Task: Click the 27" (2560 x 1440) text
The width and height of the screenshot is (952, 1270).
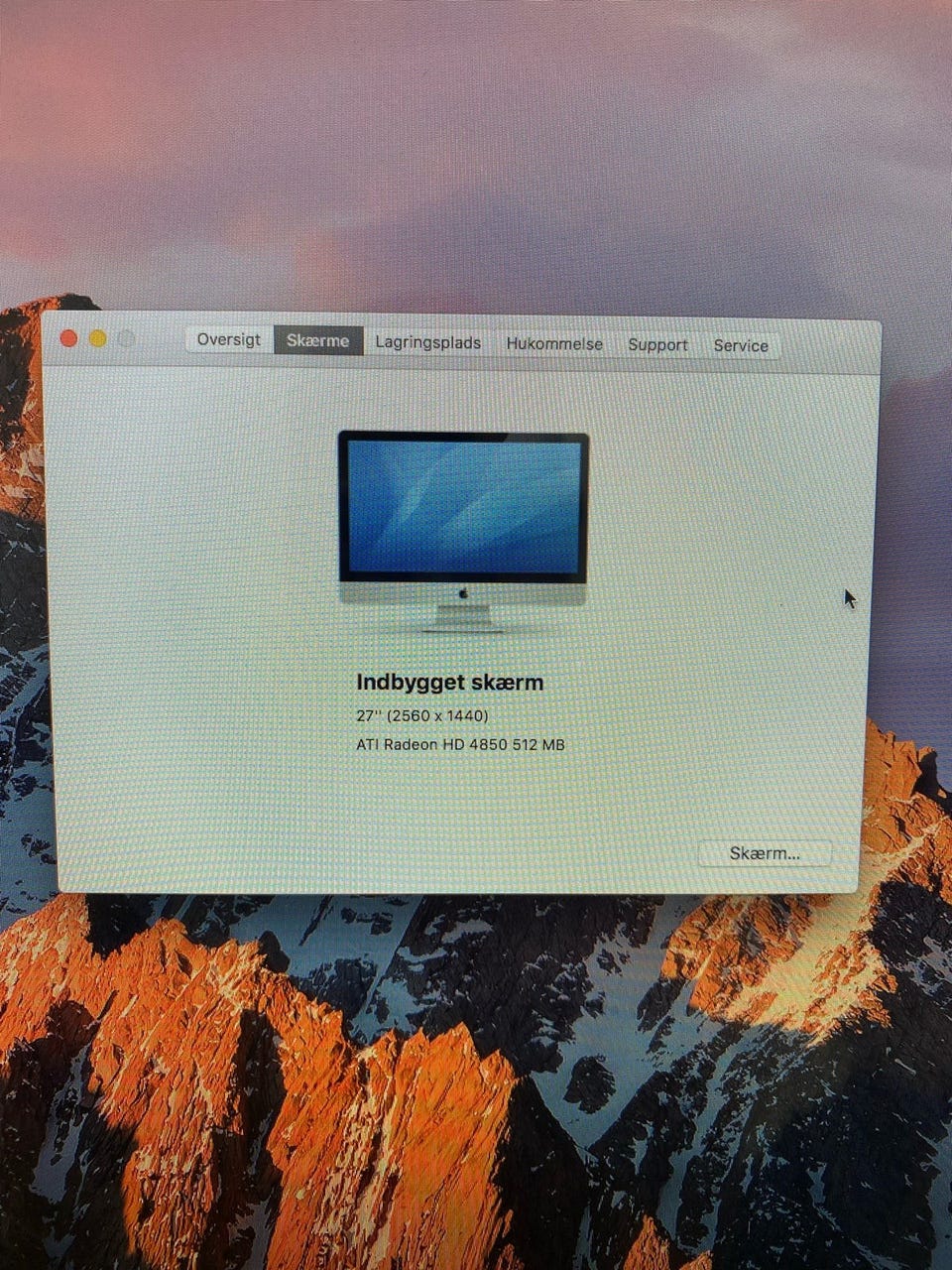Action: [x=422, y=715]
